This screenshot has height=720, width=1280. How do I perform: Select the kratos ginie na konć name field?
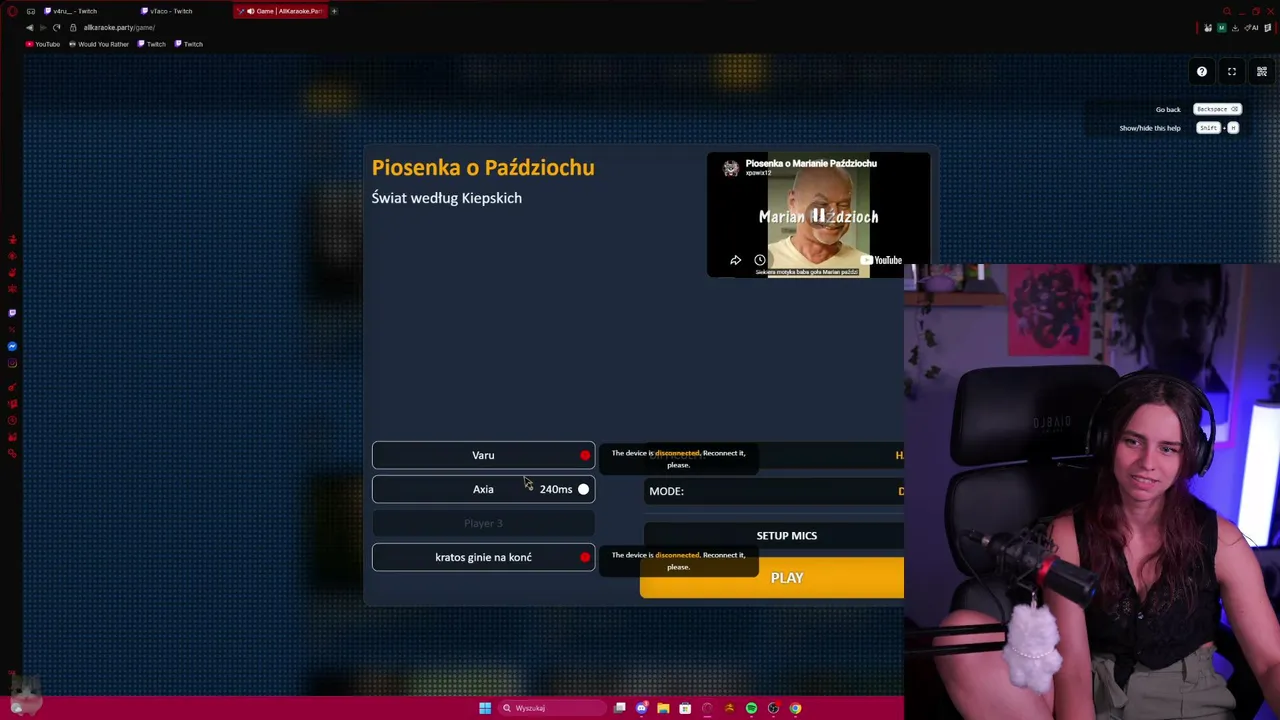[483, 557]
